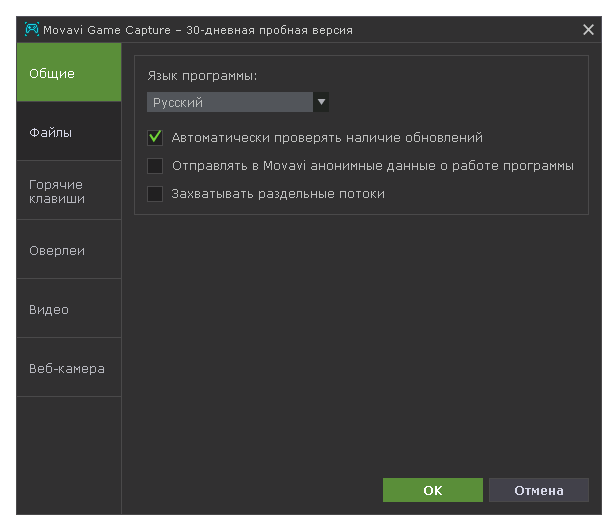Open the Русский language combo box

point(230,102)
